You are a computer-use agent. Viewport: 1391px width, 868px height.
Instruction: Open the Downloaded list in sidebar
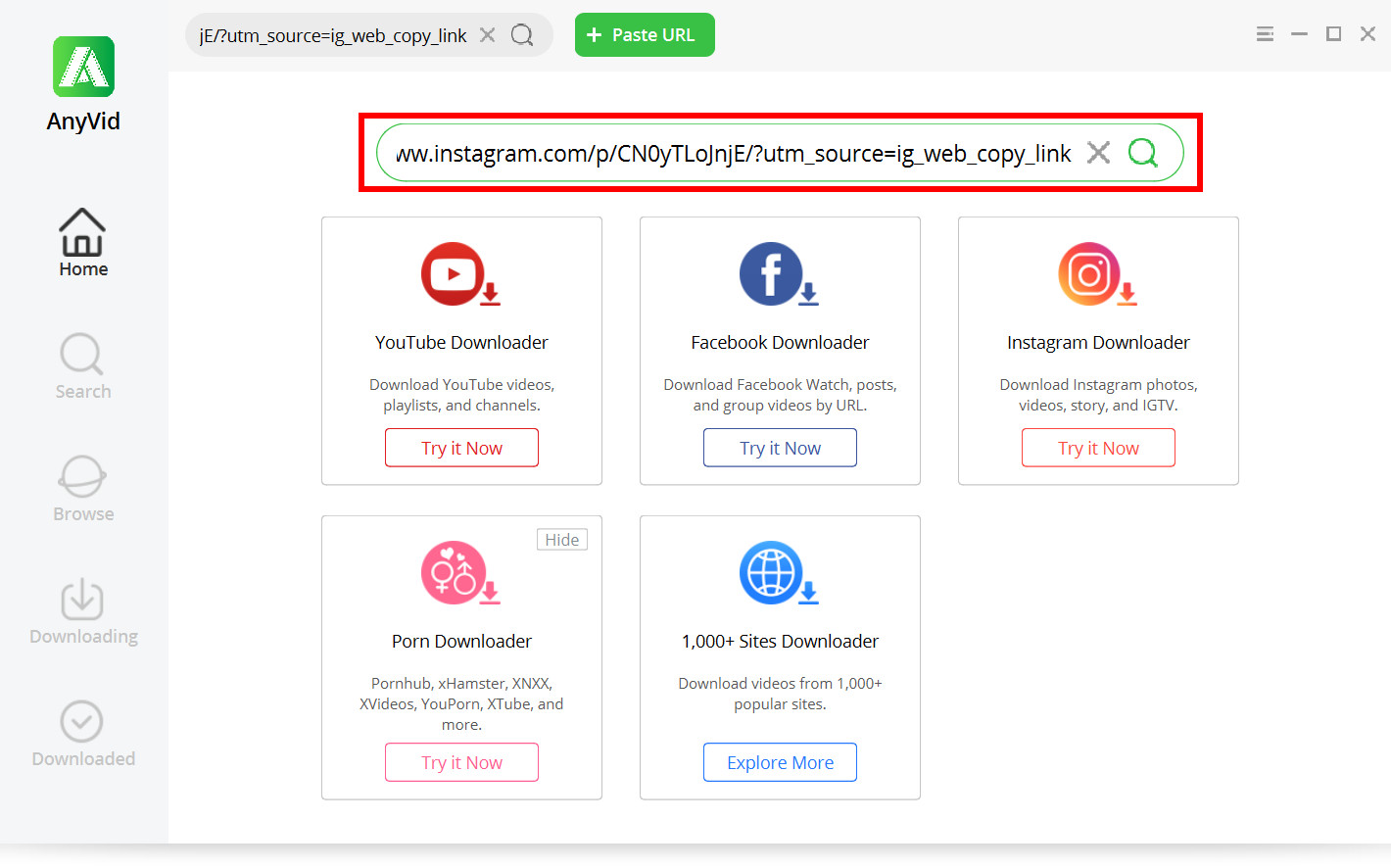tap(83, 734)
